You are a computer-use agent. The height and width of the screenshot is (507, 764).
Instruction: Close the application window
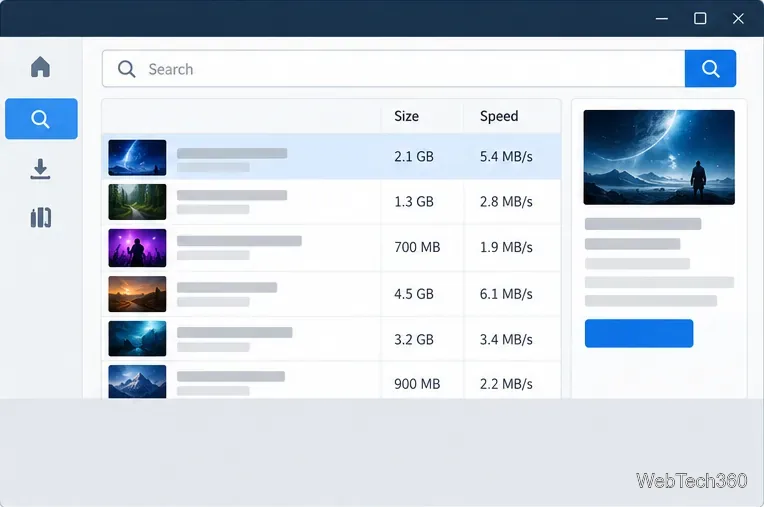click(738, 19)
